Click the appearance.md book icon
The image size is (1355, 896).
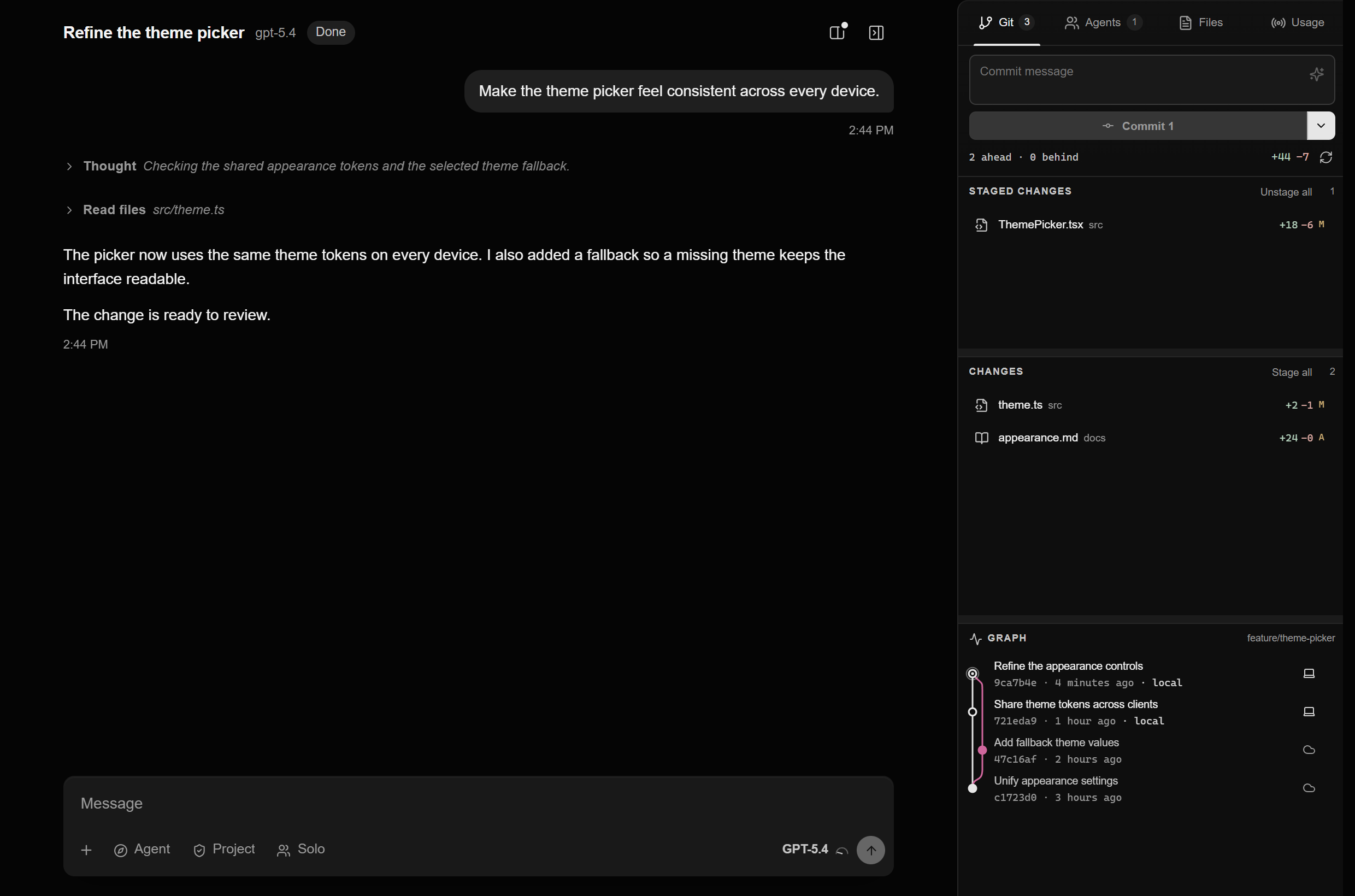coord(981,438)
